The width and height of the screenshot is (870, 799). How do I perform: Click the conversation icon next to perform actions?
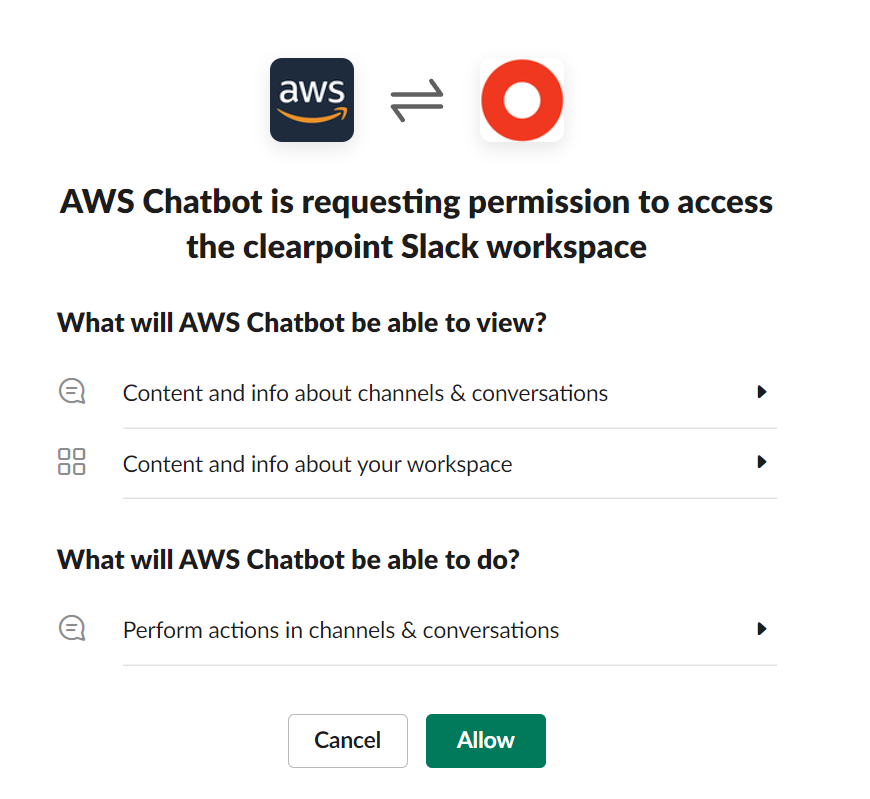[x=71, y=627]
